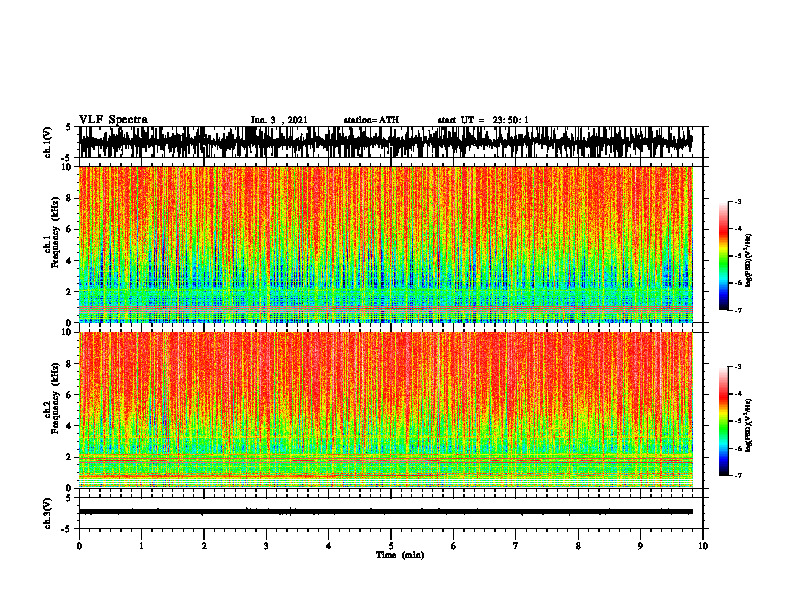Click the ch.1 voltage waveform trace

coord(386,142)
